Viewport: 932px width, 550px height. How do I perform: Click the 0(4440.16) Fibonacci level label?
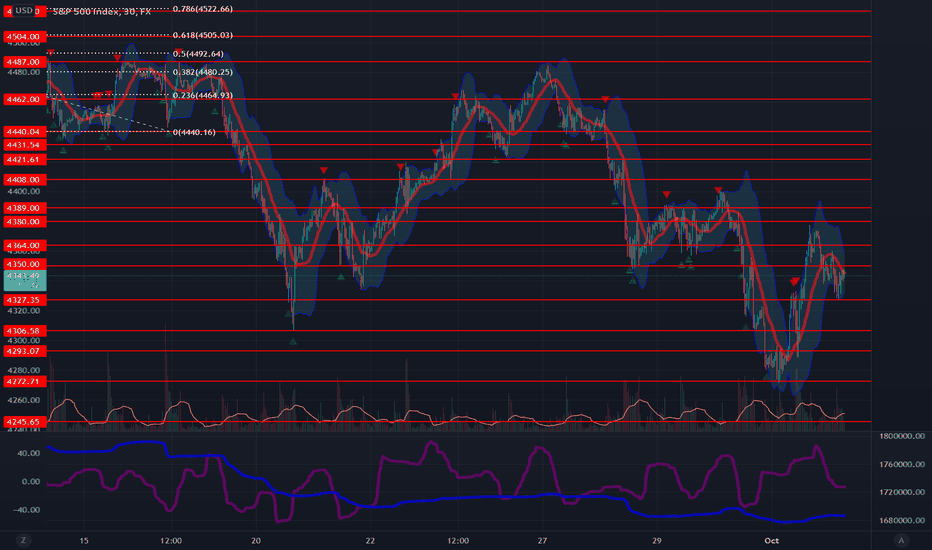[194, 132]
